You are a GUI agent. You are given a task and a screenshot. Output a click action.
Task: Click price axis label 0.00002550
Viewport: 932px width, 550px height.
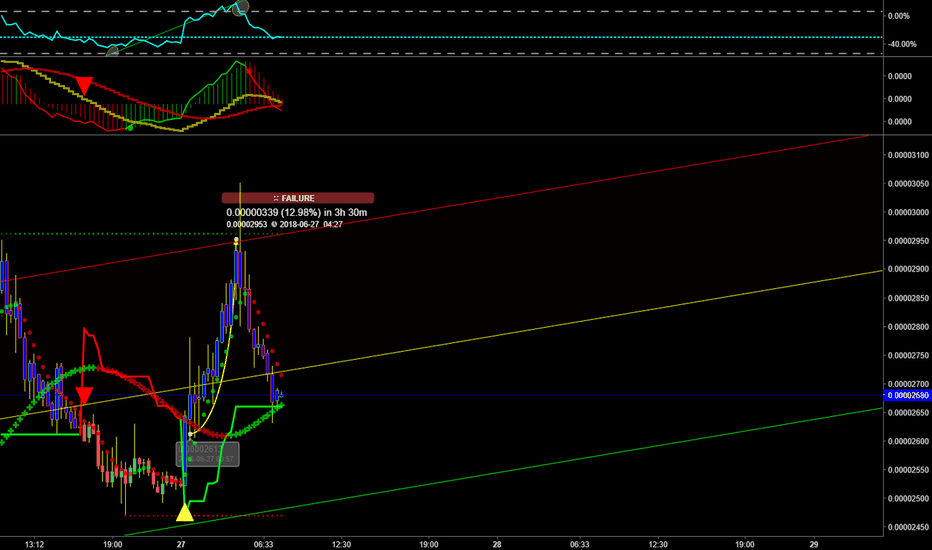coord(908,470)
